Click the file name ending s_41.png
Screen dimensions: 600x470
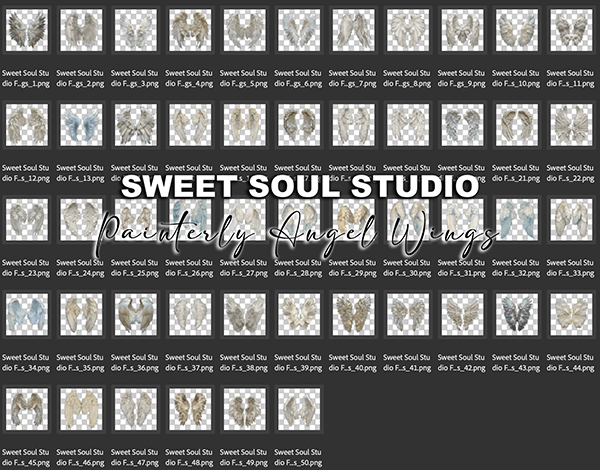click(407, 362)
